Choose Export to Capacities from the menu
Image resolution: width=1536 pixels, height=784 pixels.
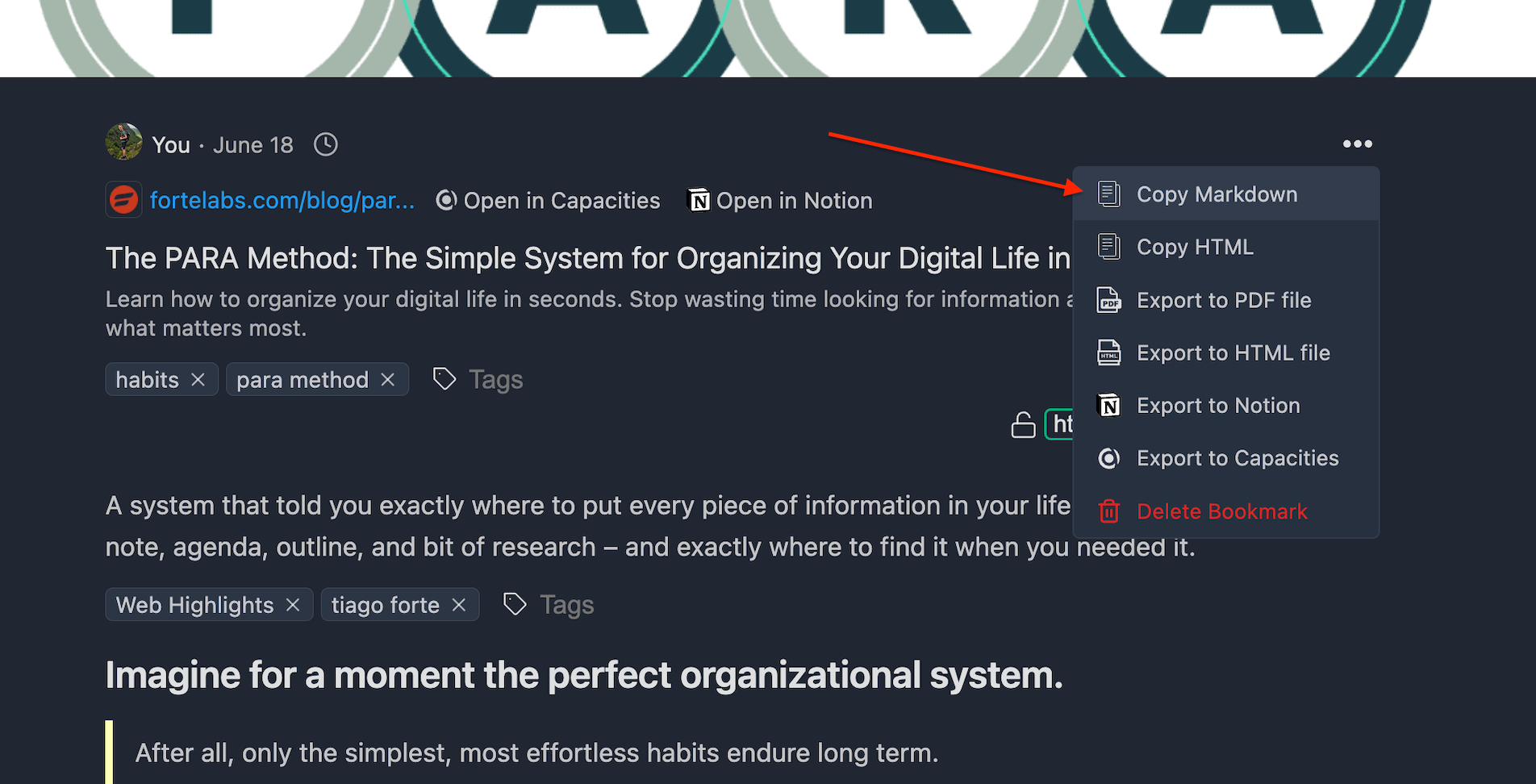[1238, 458]
